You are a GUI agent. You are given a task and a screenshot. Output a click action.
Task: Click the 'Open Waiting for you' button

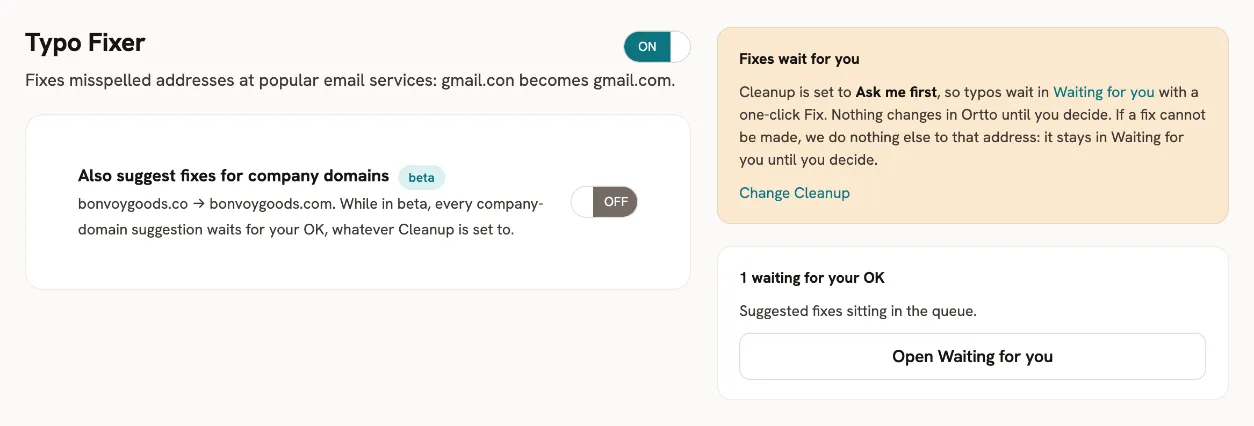point(972,356)
